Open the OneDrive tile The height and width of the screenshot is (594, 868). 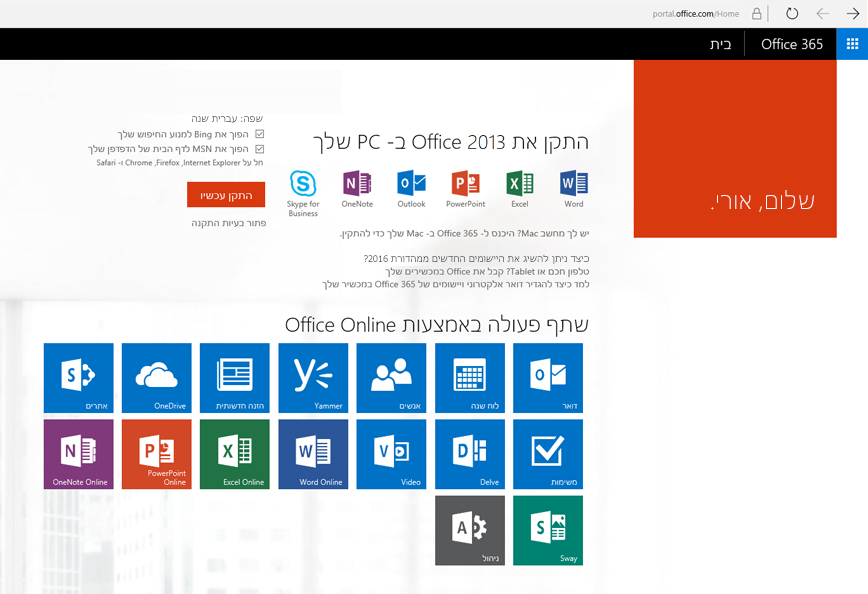point(157,378)
